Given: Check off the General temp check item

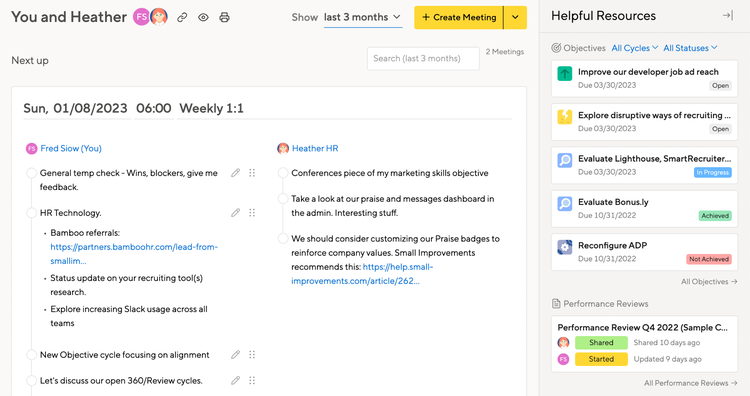Looking at the screenshot, I should coord(32,173).
